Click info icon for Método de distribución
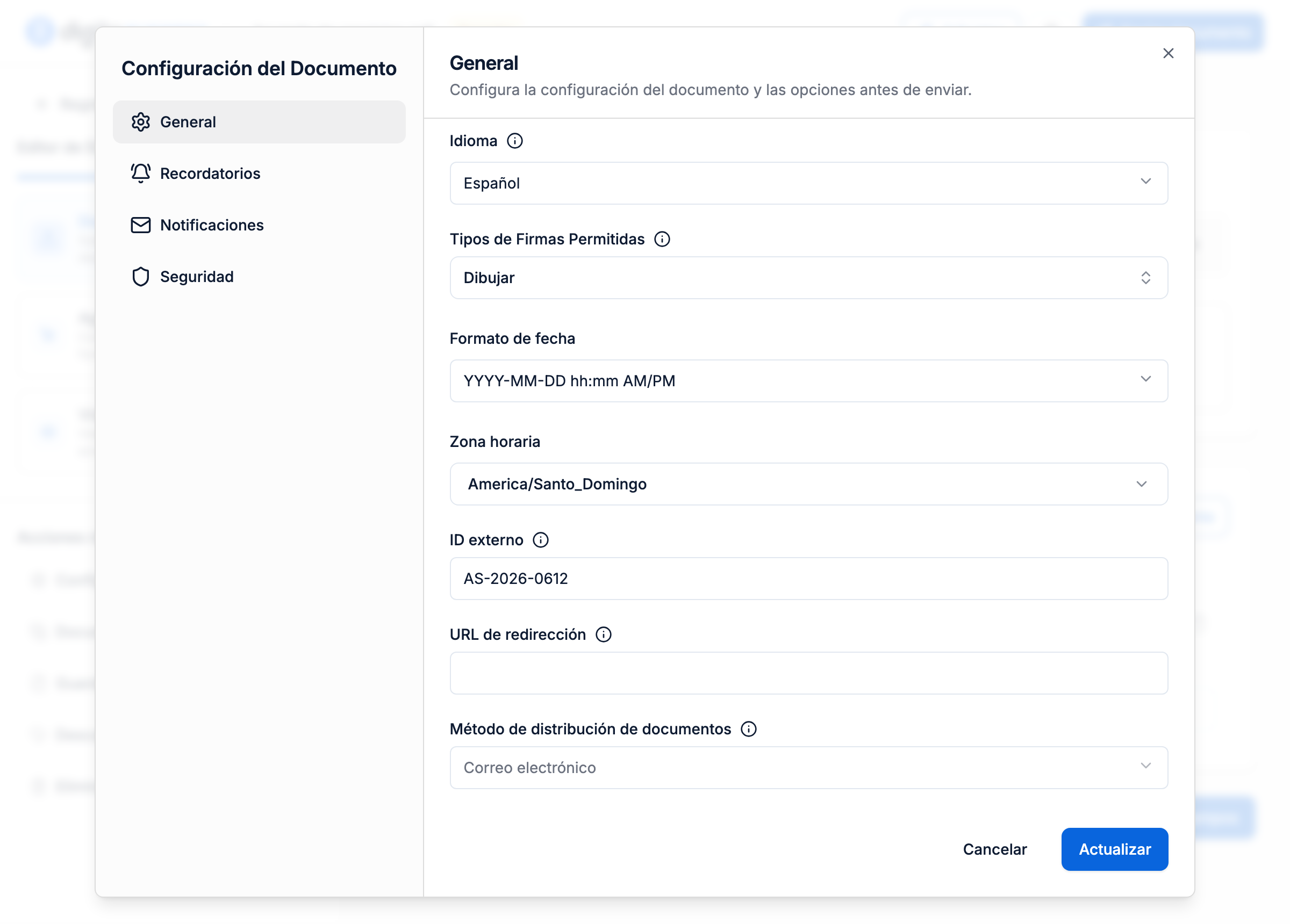Screen dimensions: 1290x924 (749, 730)
